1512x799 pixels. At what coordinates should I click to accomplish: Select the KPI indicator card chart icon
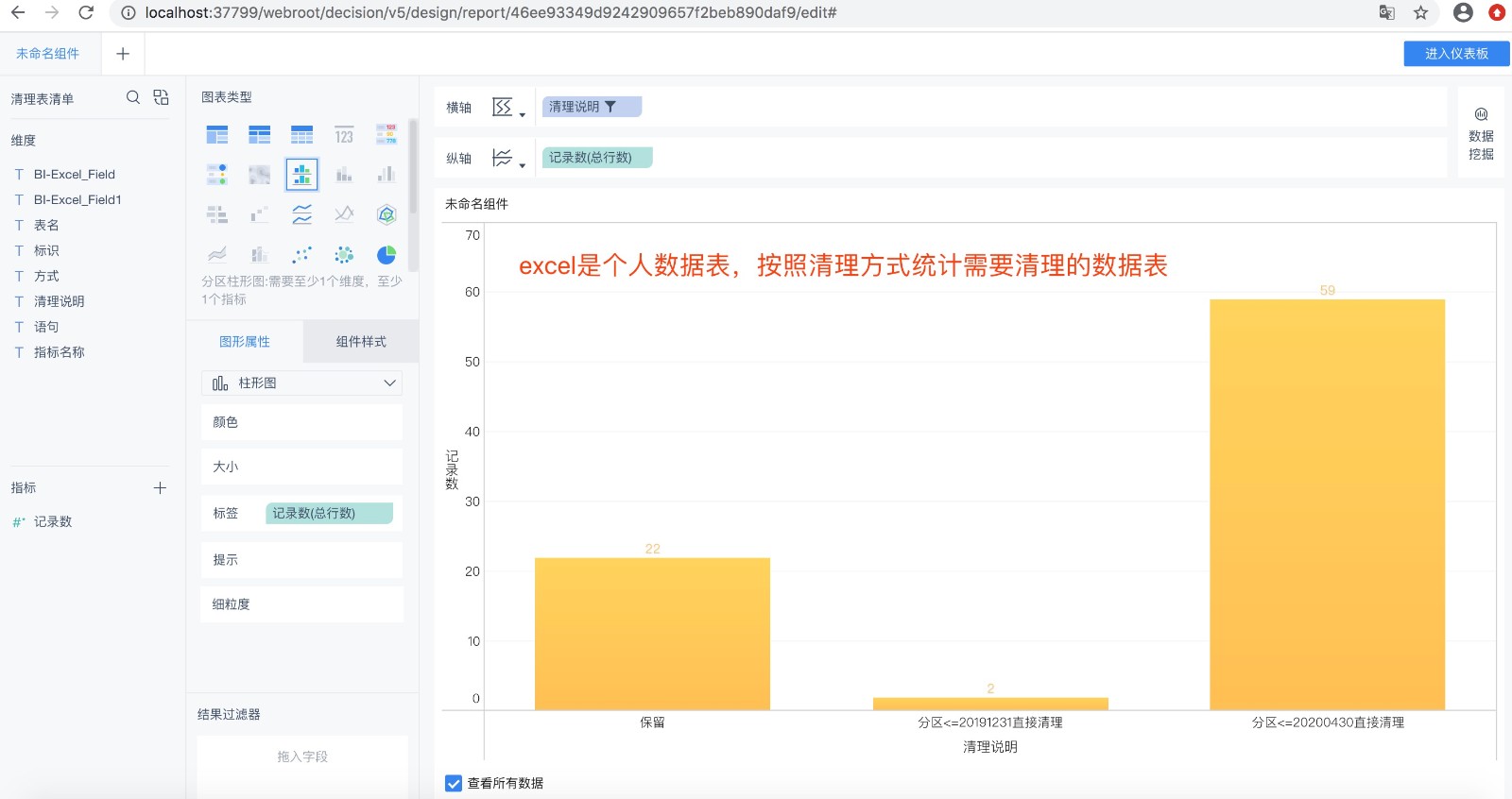[344, 135]
